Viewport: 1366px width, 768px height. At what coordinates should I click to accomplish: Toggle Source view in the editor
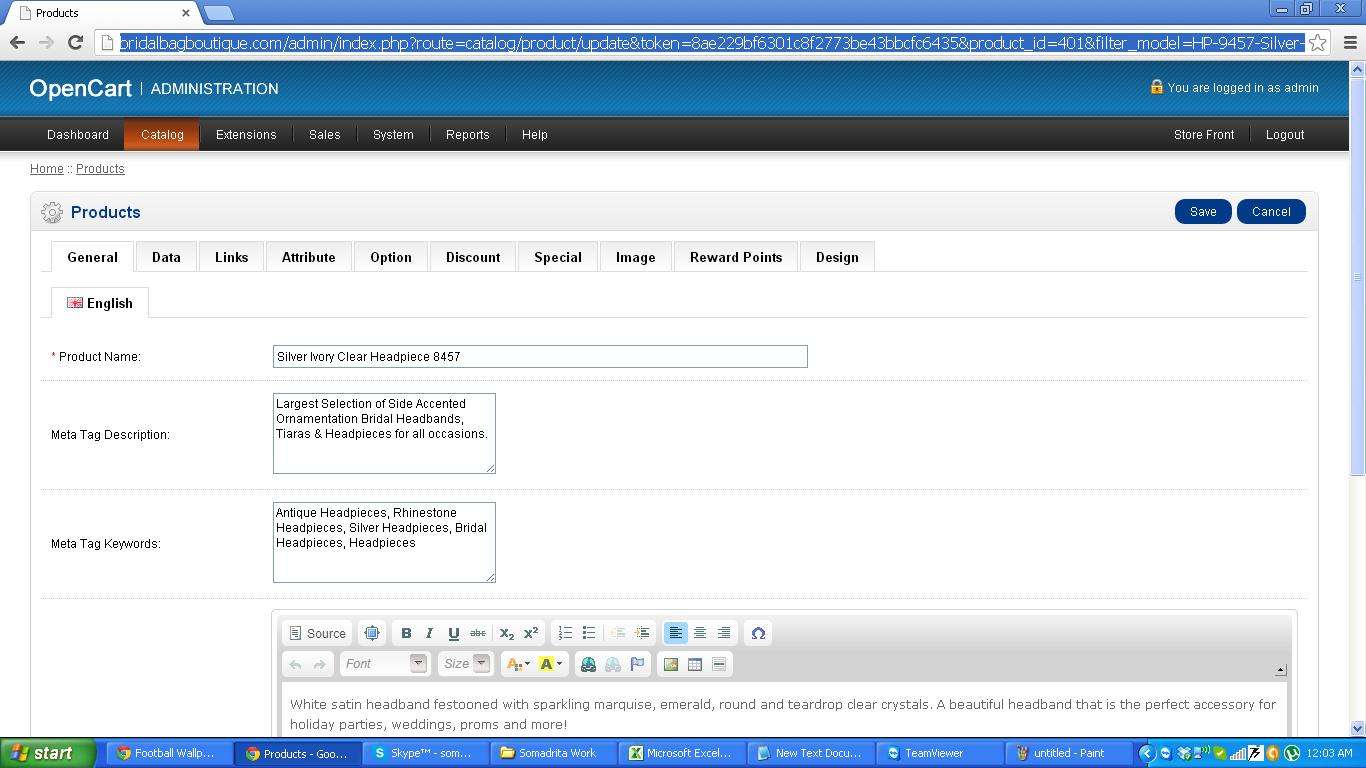click(x=317, y=633)
